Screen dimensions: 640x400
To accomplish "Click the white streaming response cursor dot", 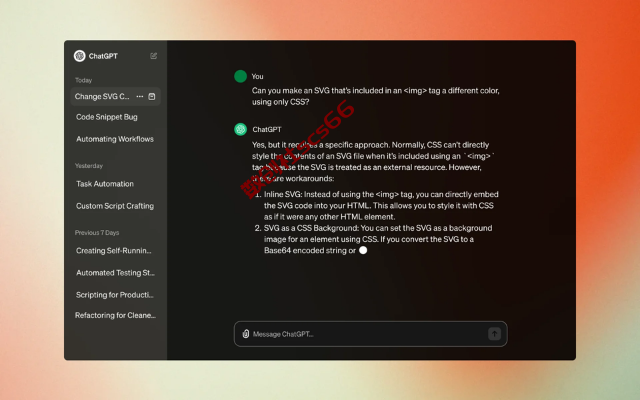I will [363, 250].
